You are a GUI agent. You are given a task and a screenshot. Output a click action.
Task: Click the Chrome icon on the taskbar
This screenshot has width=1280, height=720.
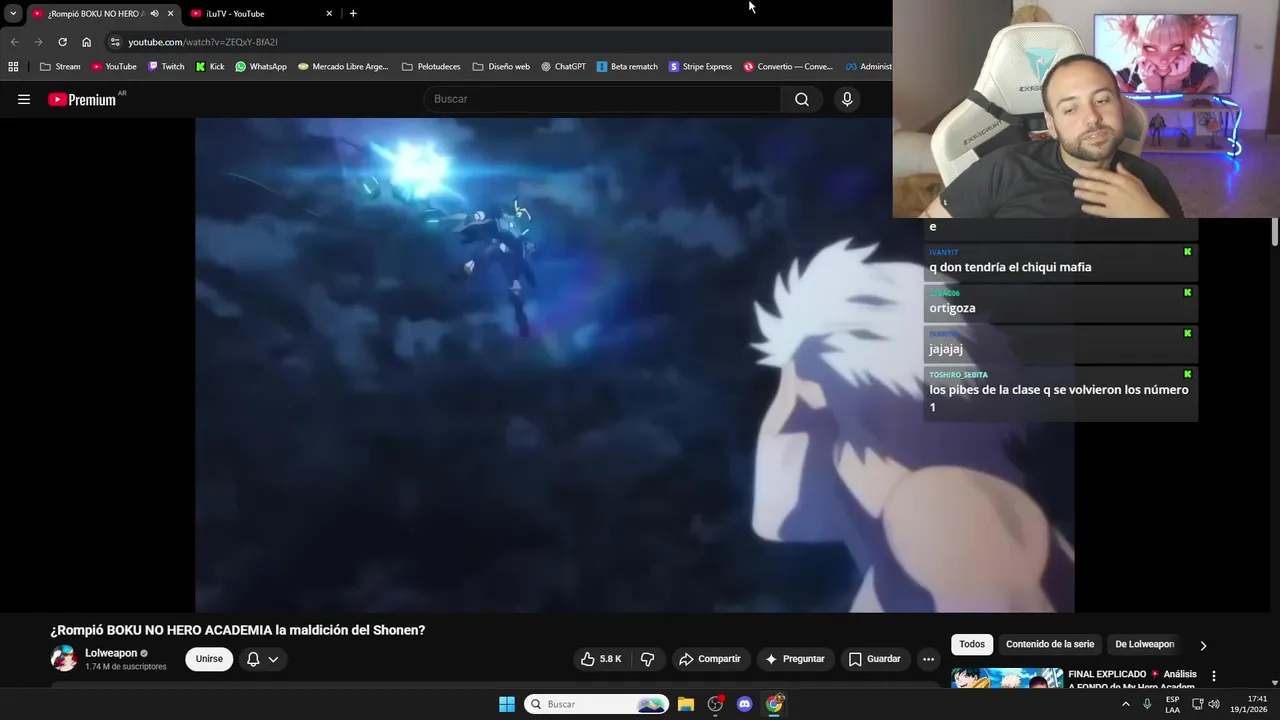[x=774, y=704]
